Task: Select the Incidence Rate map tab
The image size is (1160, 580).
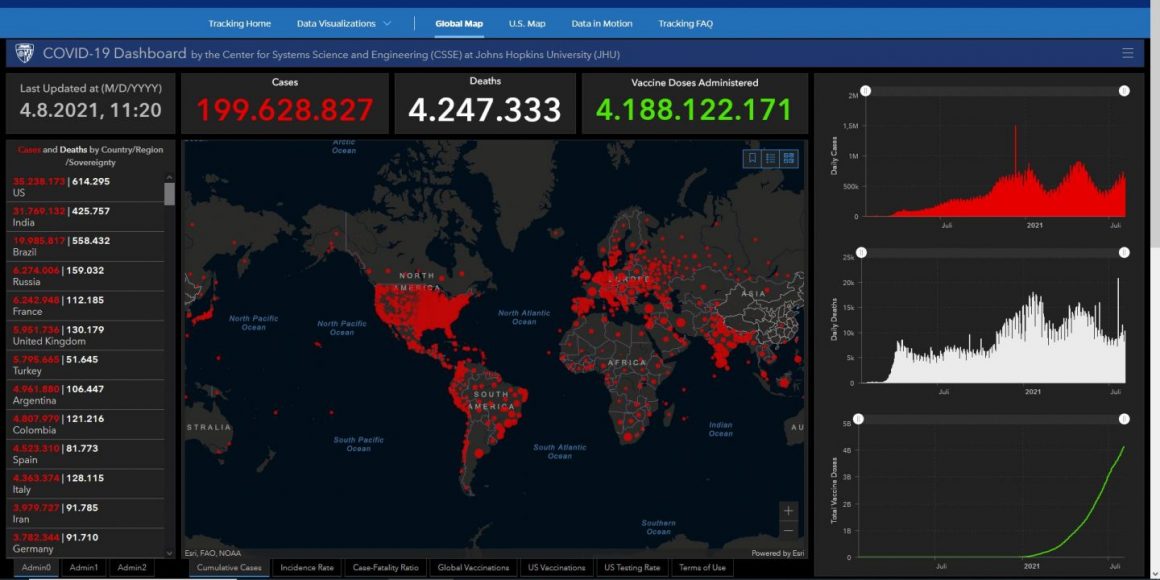Action: (307, 567)
